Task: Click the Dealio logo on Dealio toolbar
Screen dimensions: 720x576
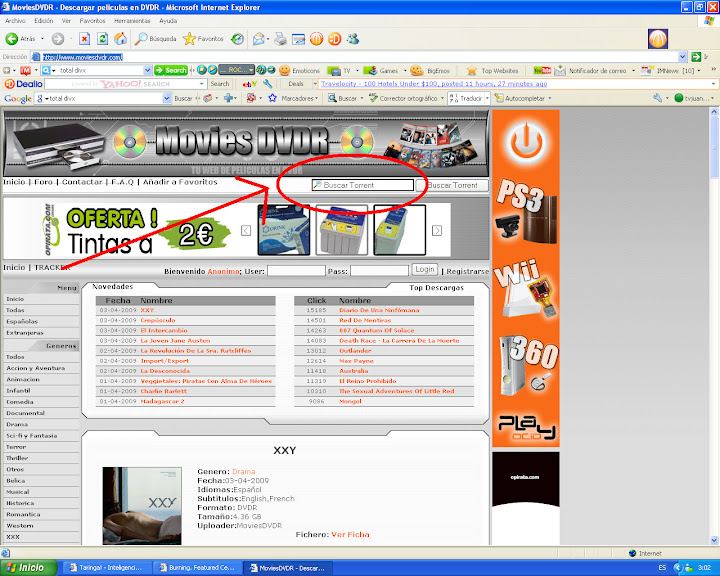Action: 23,84
